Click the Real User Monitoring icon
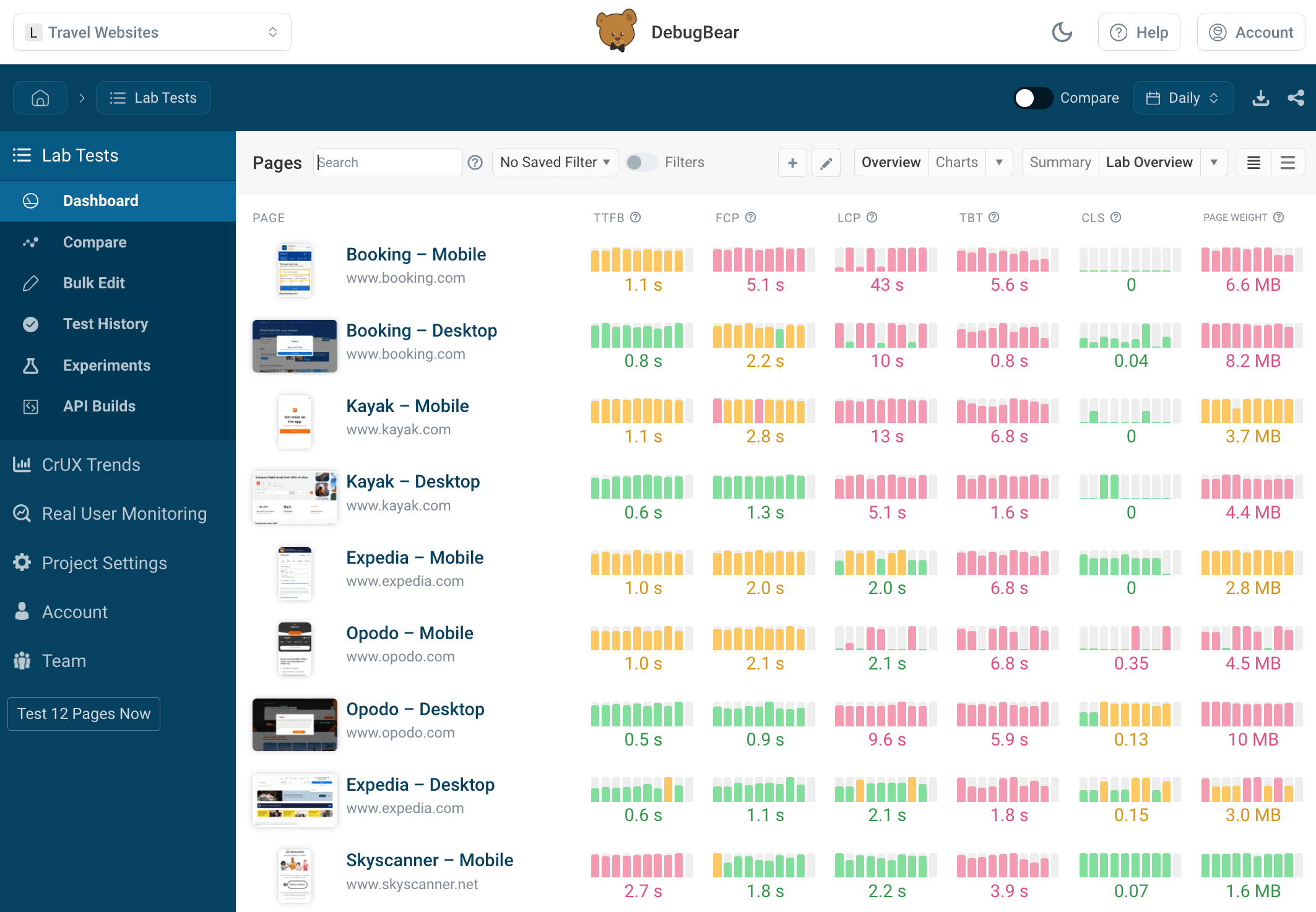1316x912 pixels. [22, 513]
